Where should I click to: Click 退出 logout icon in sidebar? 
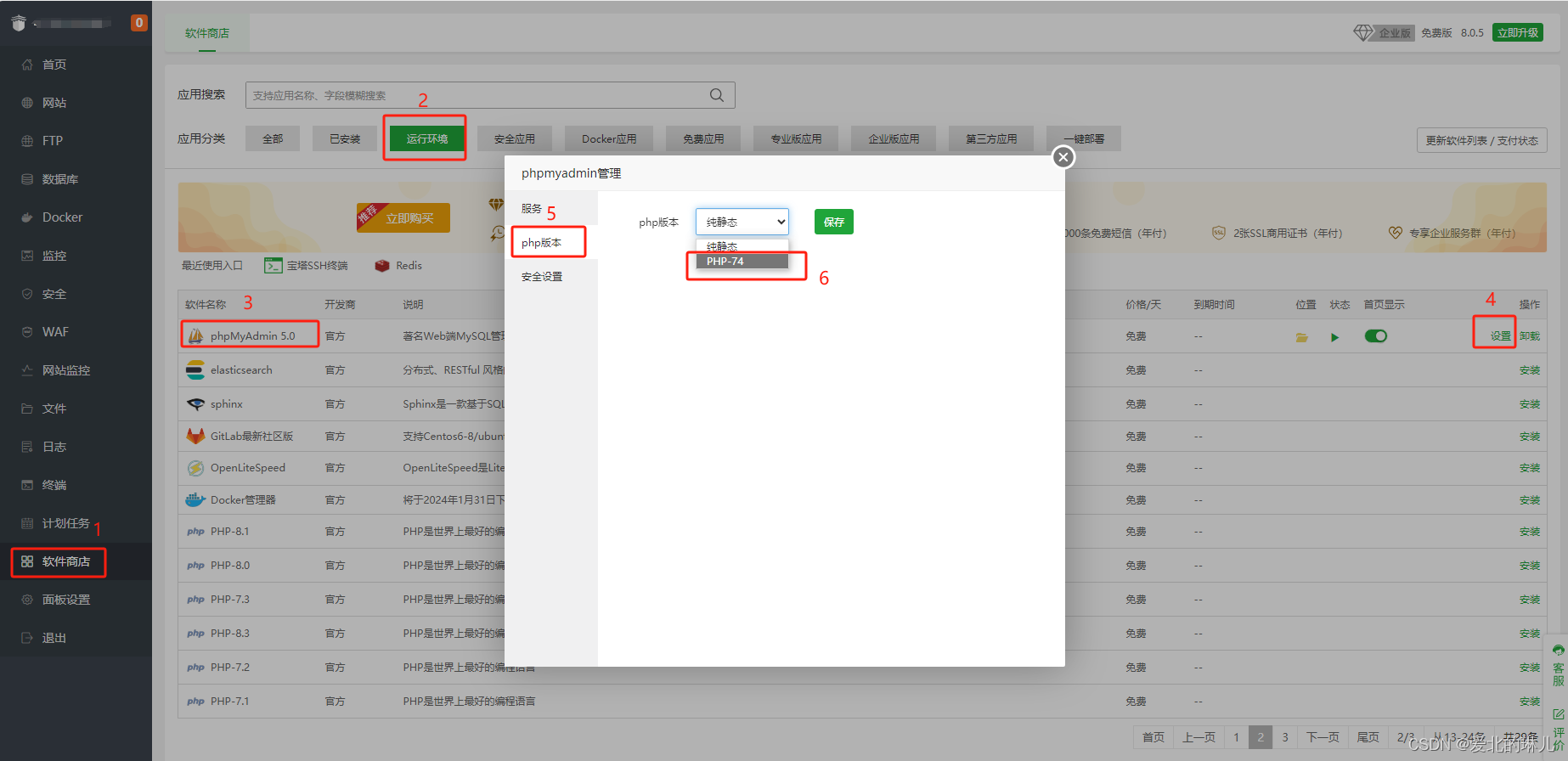tap(27, 638)
